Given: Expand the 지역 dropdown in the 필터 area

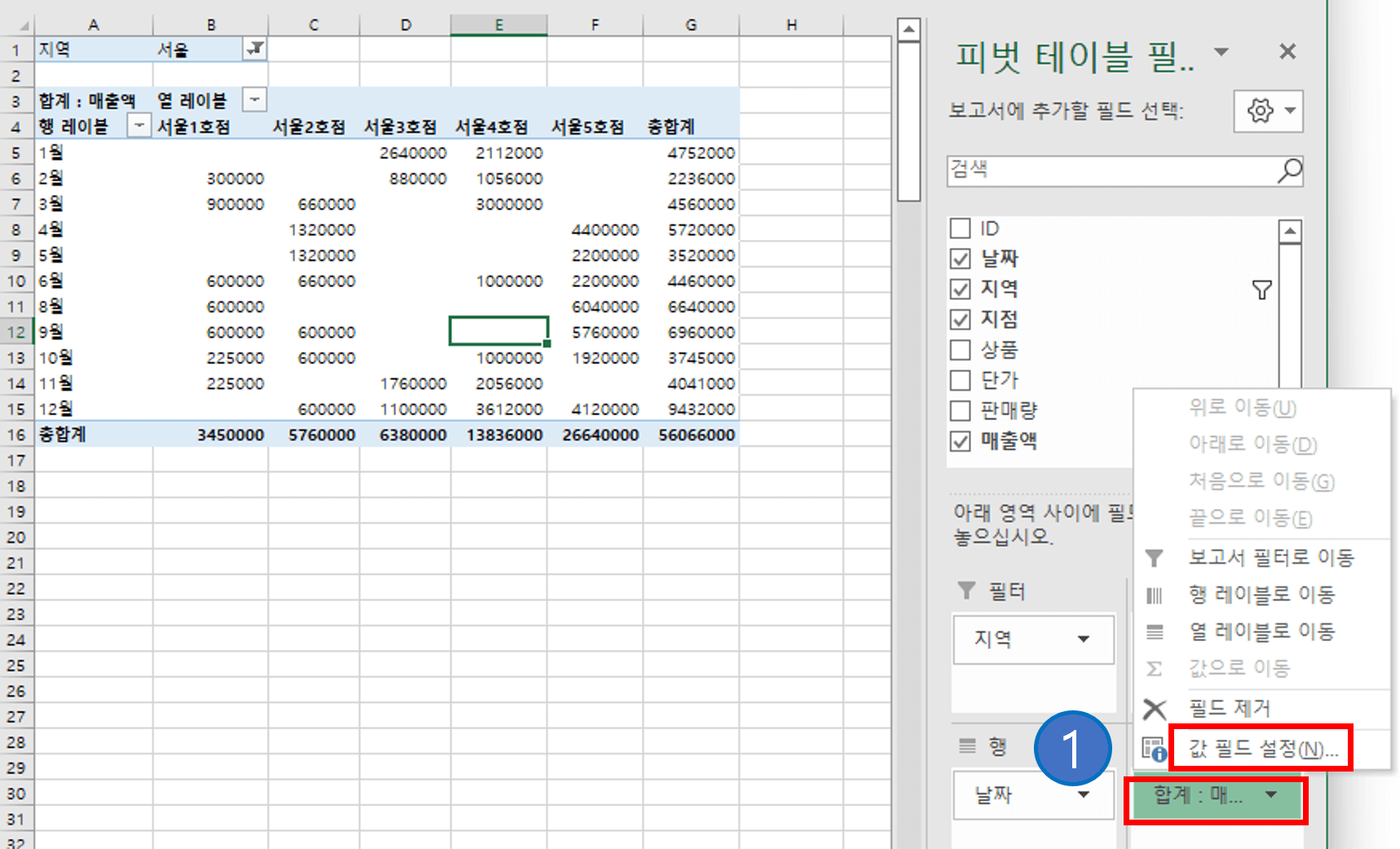Looking at the screenshot, I should click(x=1084, y=640).
